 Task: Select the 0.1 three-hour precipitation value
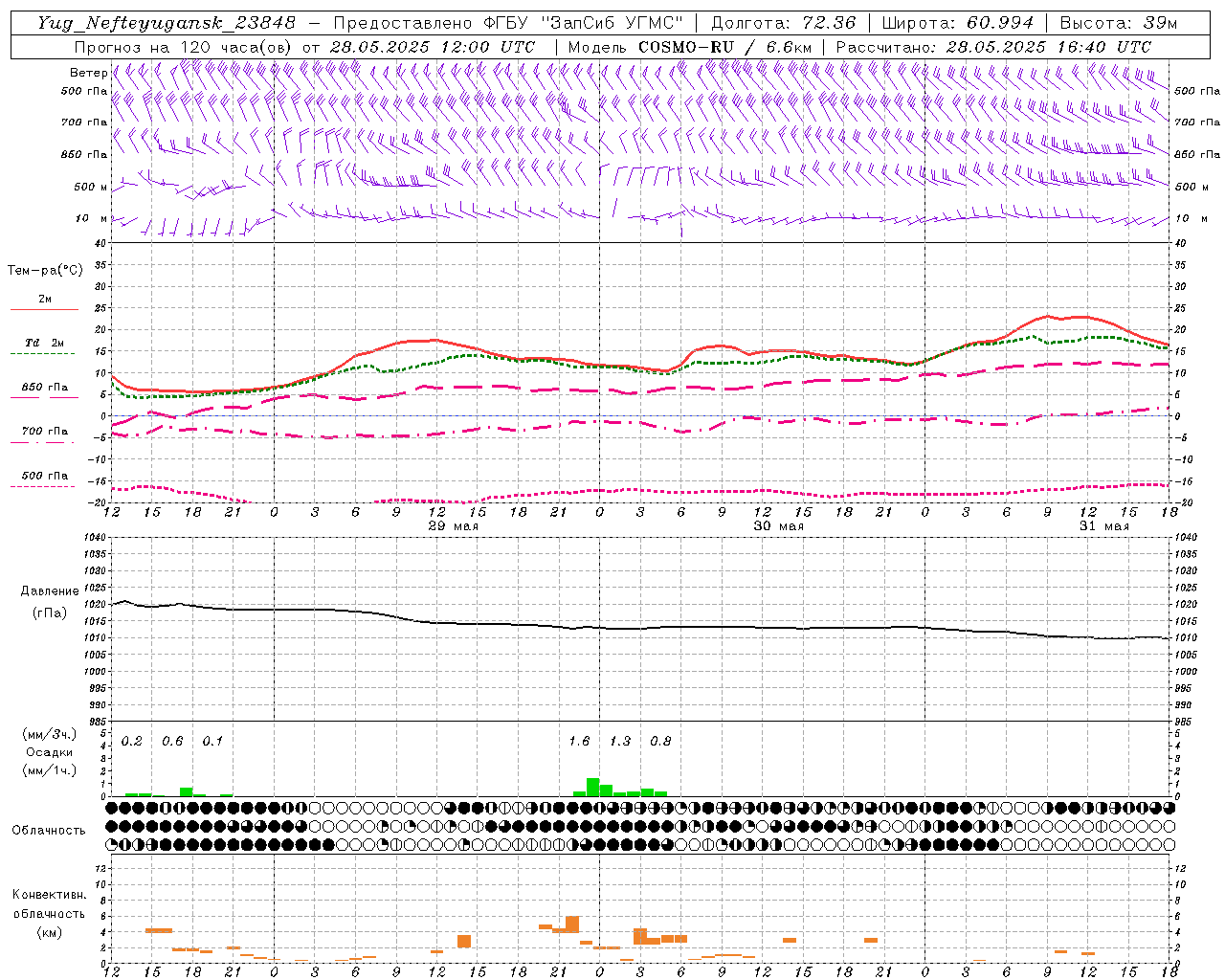212,741
